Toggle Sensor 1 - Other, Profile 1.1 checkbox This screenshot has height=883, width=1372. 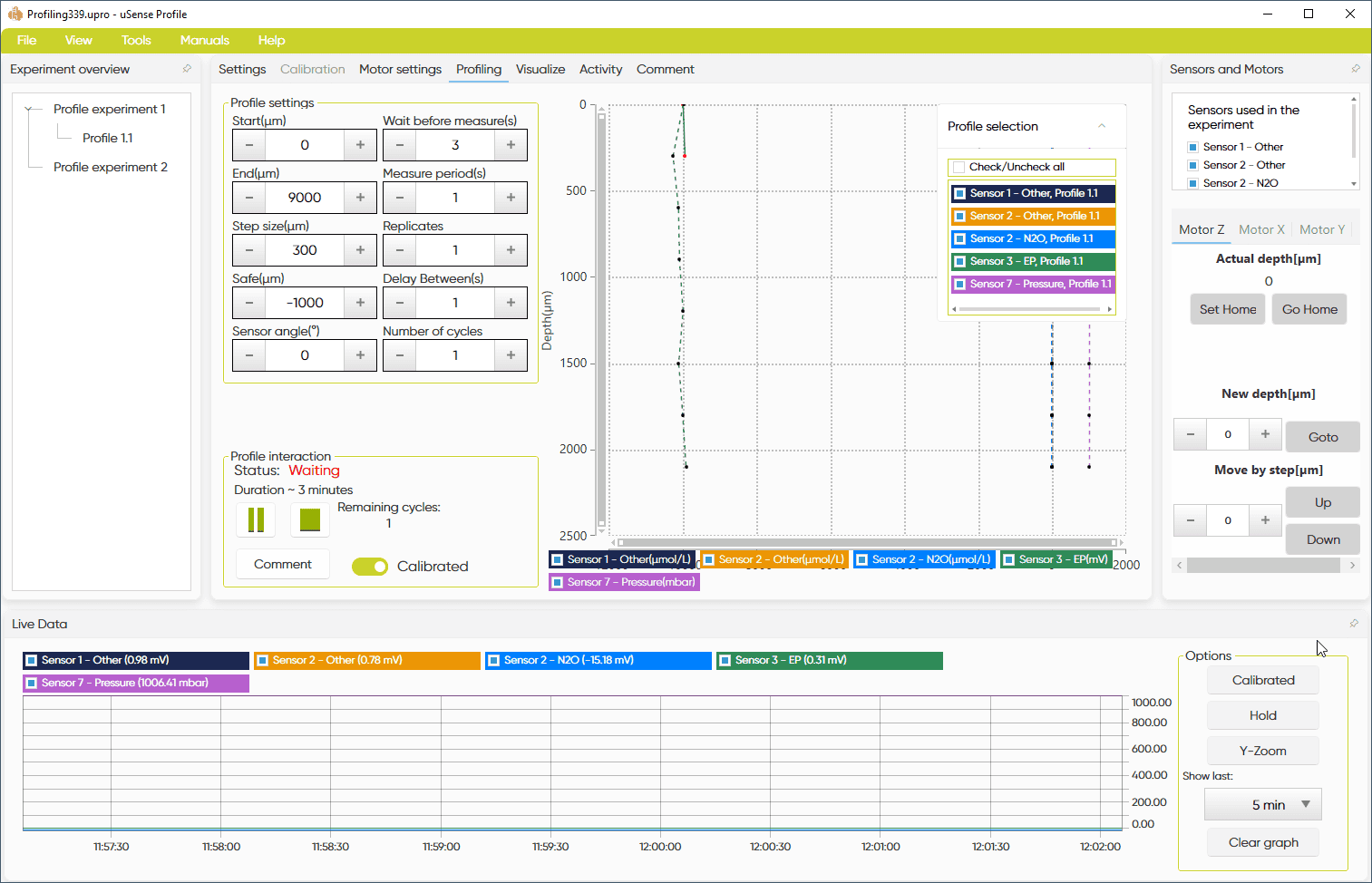point(959,193)
